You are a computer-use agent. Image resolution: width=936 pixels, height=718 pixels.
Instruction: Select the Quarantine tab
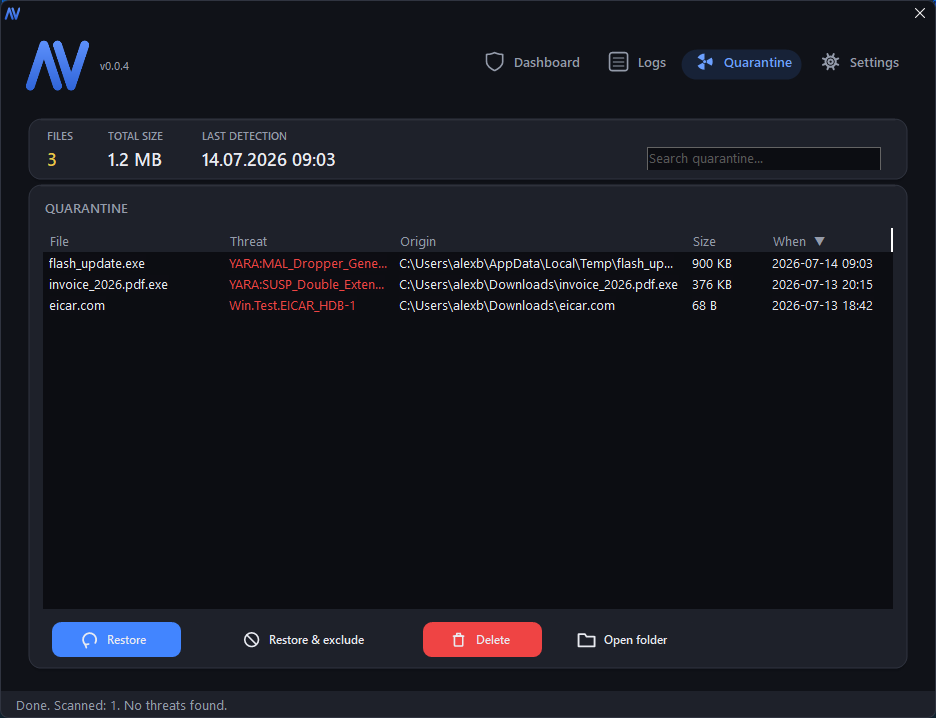coord(741,63)
